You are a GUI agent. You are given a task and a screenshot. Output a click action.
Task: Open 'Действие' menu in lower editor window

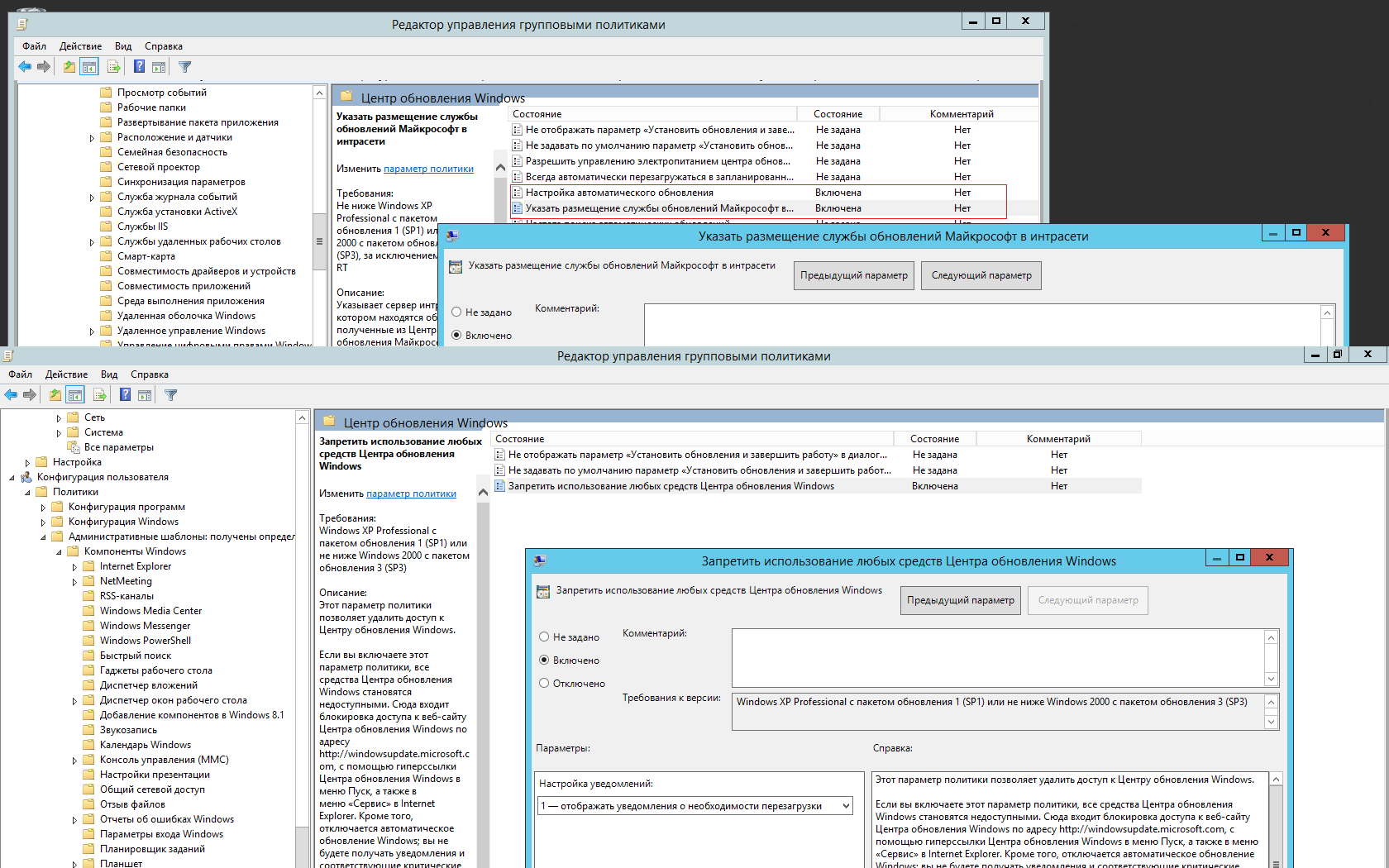tap(66, 374)
